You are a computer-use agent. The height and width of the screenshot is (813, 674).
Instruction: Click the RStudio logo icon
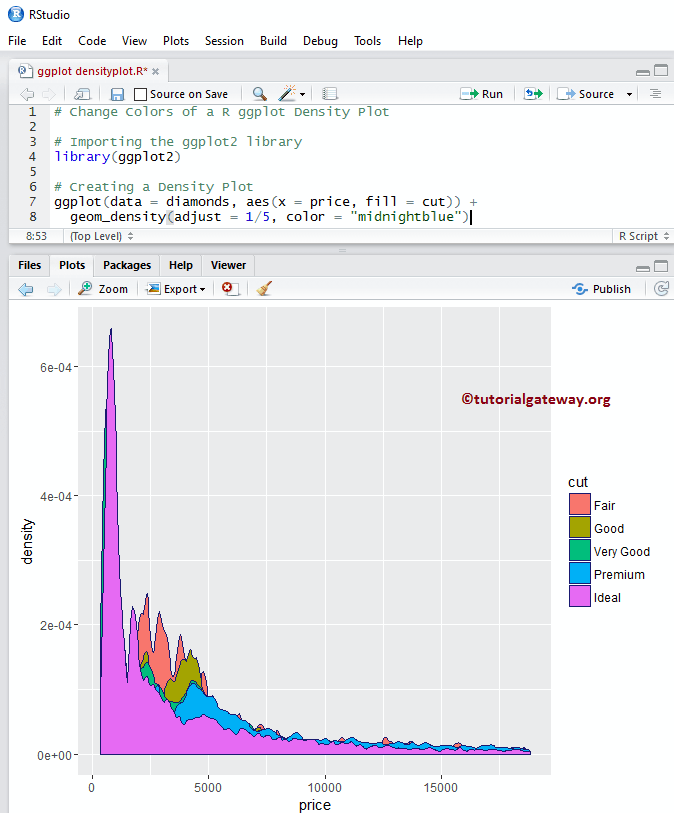pos(16,15)
